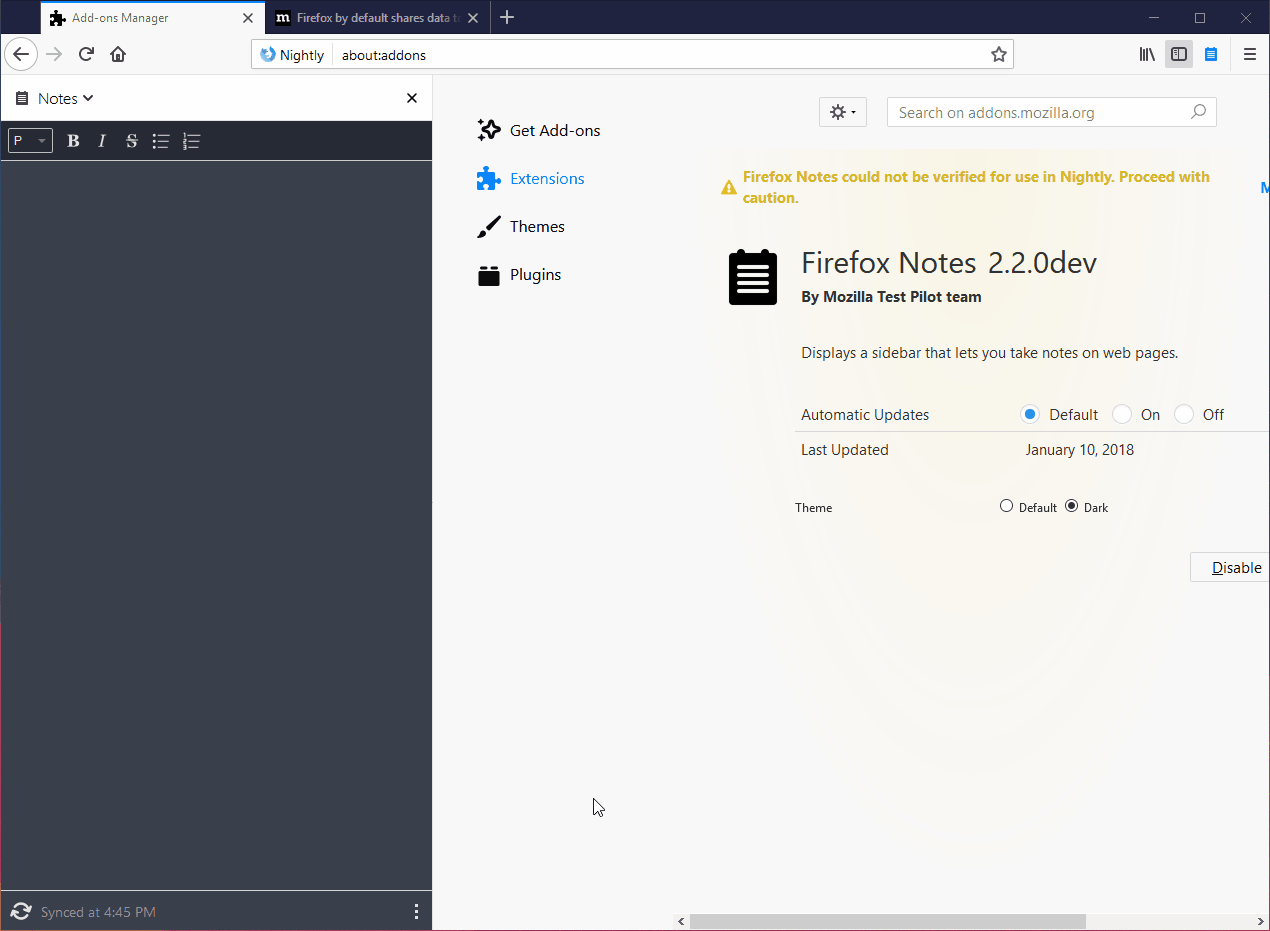This screenshot has width=1270, height=931.
Task: Open the Notes three-dot menu
Action: [416, 911]
